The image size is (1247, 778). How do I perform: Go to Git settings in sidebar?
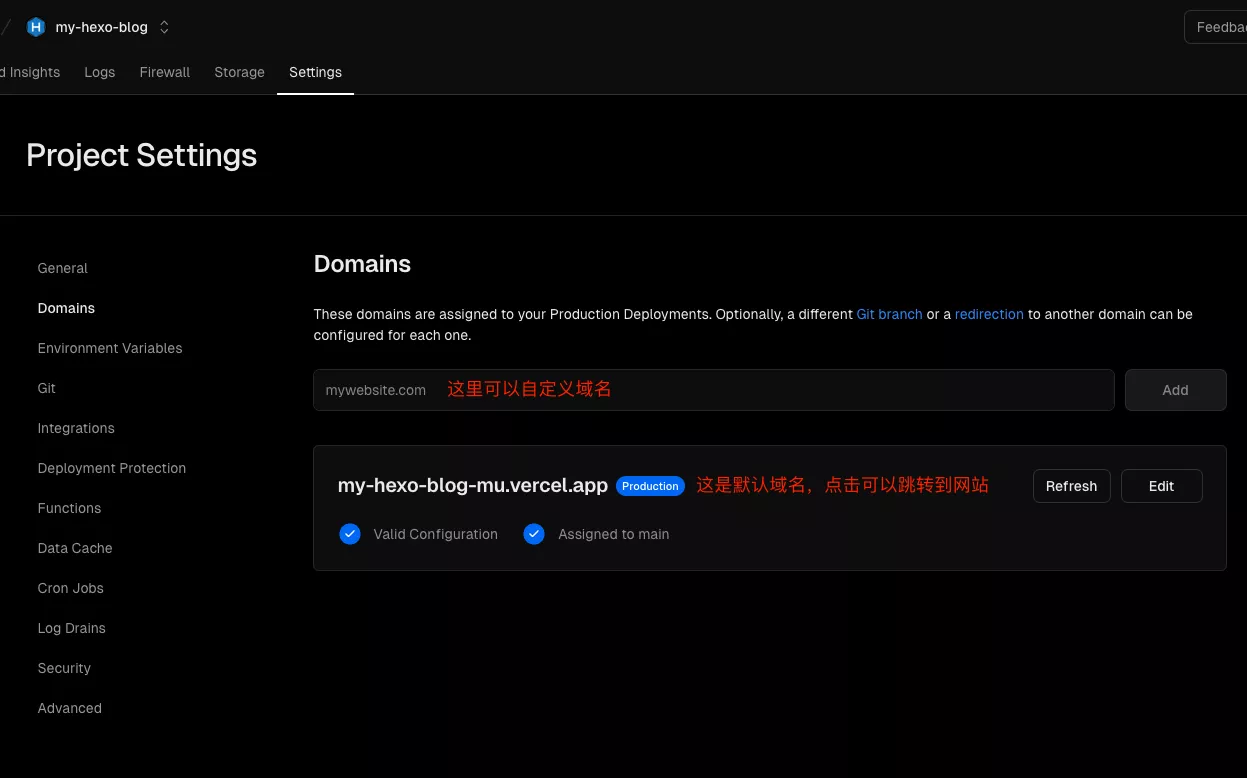click(47, 388)
